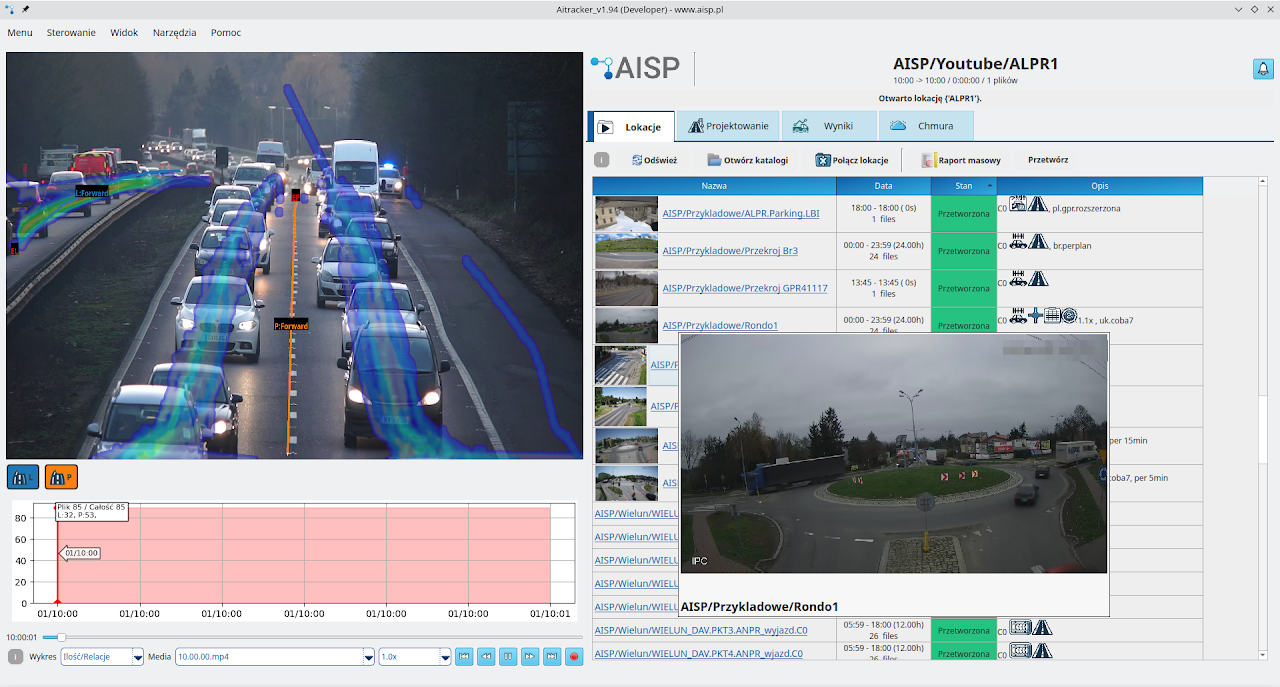Open AISP/Przykladowe/ALPR.Parking.LBI location link

point(740,213)
